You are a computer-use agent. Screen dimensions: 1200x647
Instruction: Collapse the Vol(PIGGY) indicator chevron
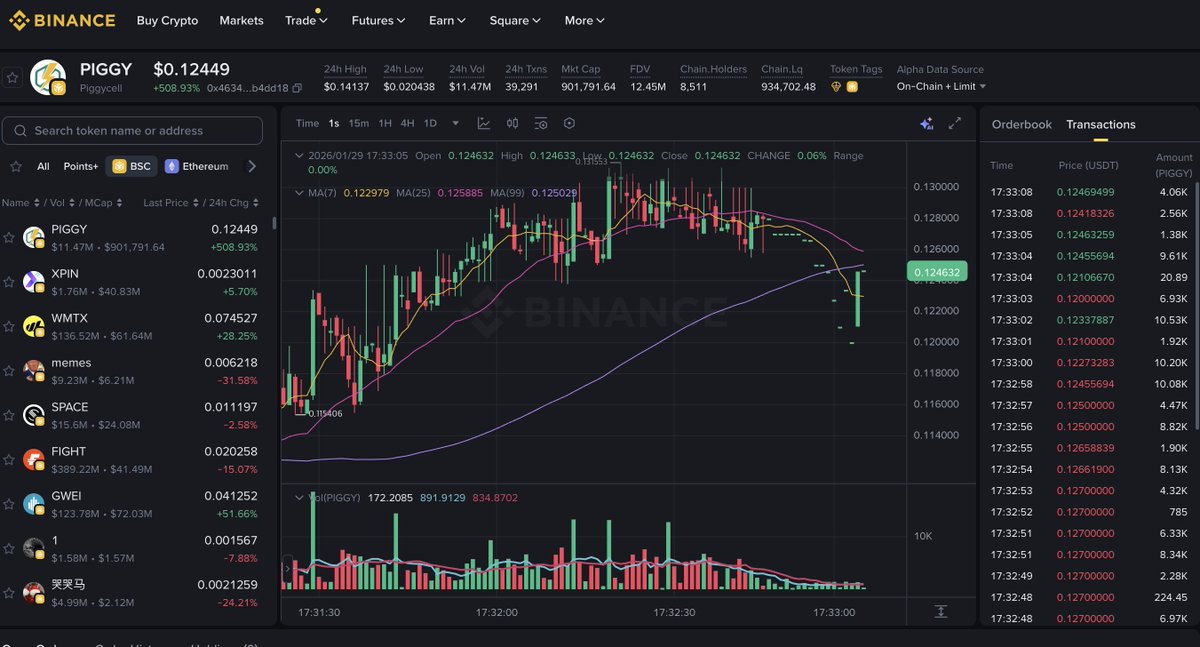pyautogui.click(x=298, y=497)
